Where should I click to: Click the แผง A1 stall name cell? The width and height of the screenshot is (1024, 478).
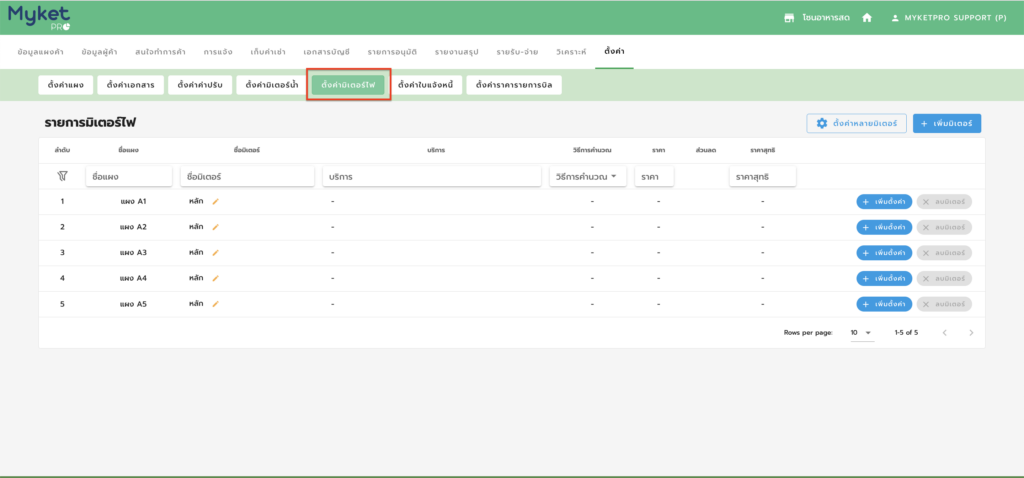pos(134,202)
